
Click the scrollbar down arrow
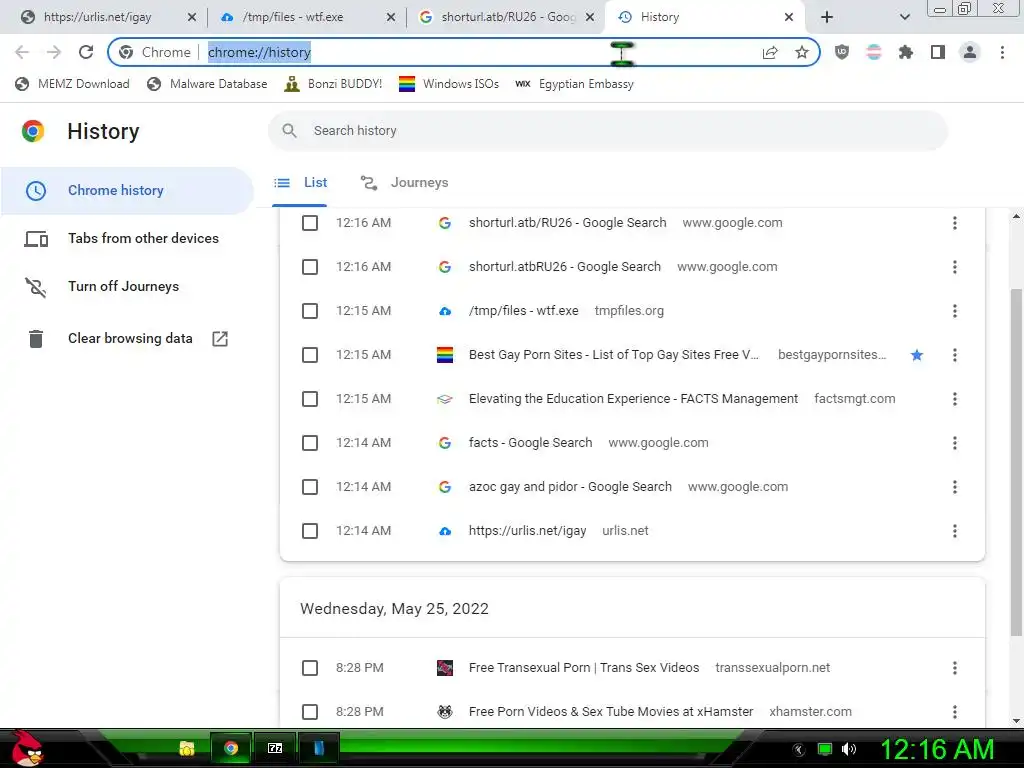[x=1016, y=720]
